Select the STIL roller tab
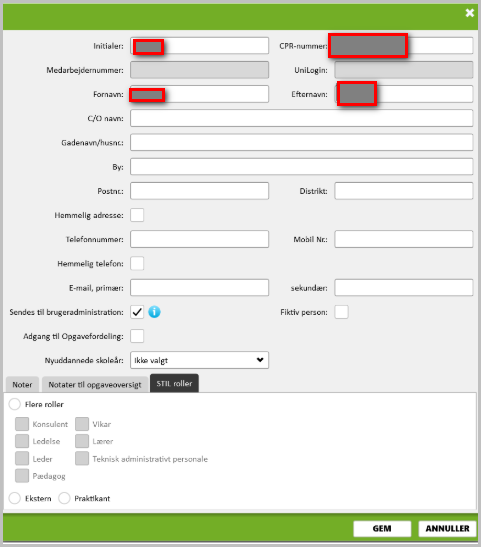 point(174,383)
